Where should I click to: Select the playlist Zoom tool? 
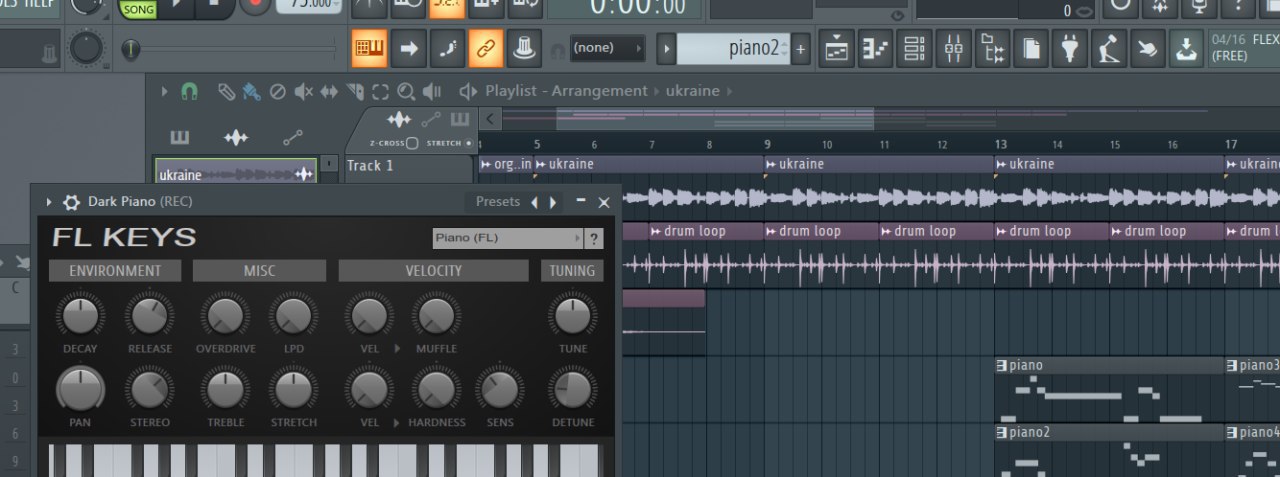pyautogui.click(x=406, y=92)
